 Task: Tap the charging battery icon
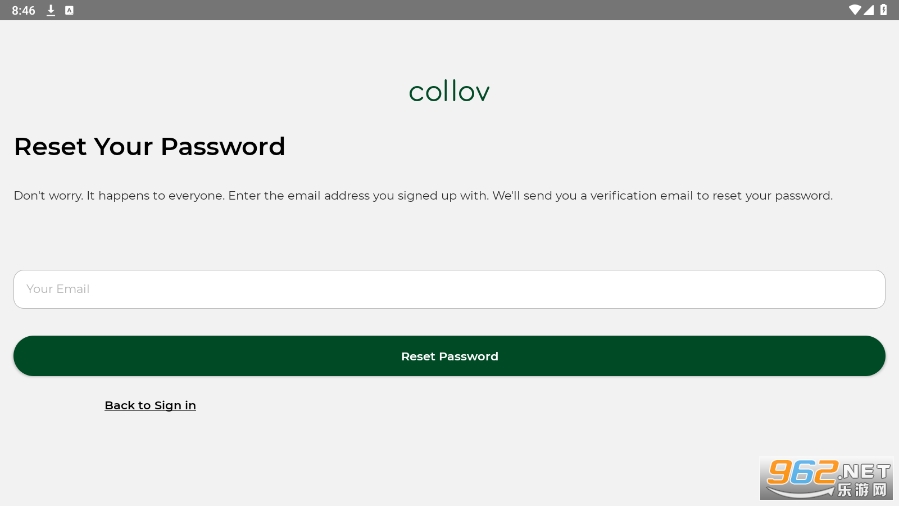point(884,10)
